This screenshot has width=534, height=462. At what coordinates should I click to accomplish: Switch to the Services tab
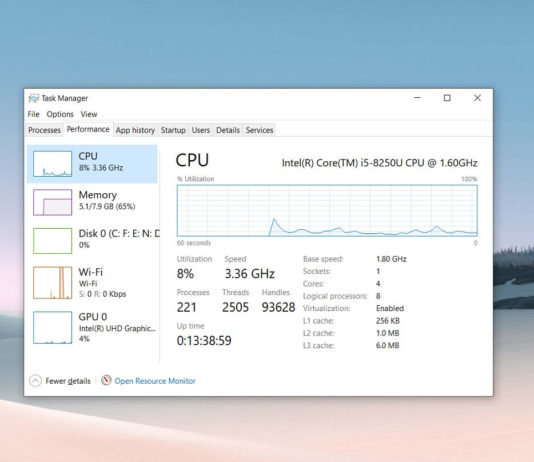point(259,130)
